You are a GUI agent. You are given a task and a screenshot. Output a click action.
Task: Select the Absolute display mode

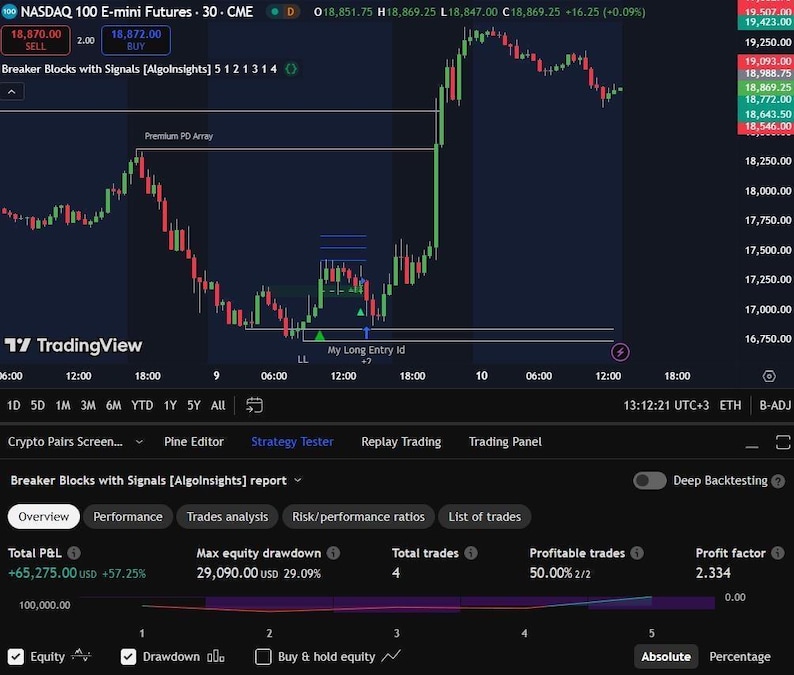coord(666,657)
